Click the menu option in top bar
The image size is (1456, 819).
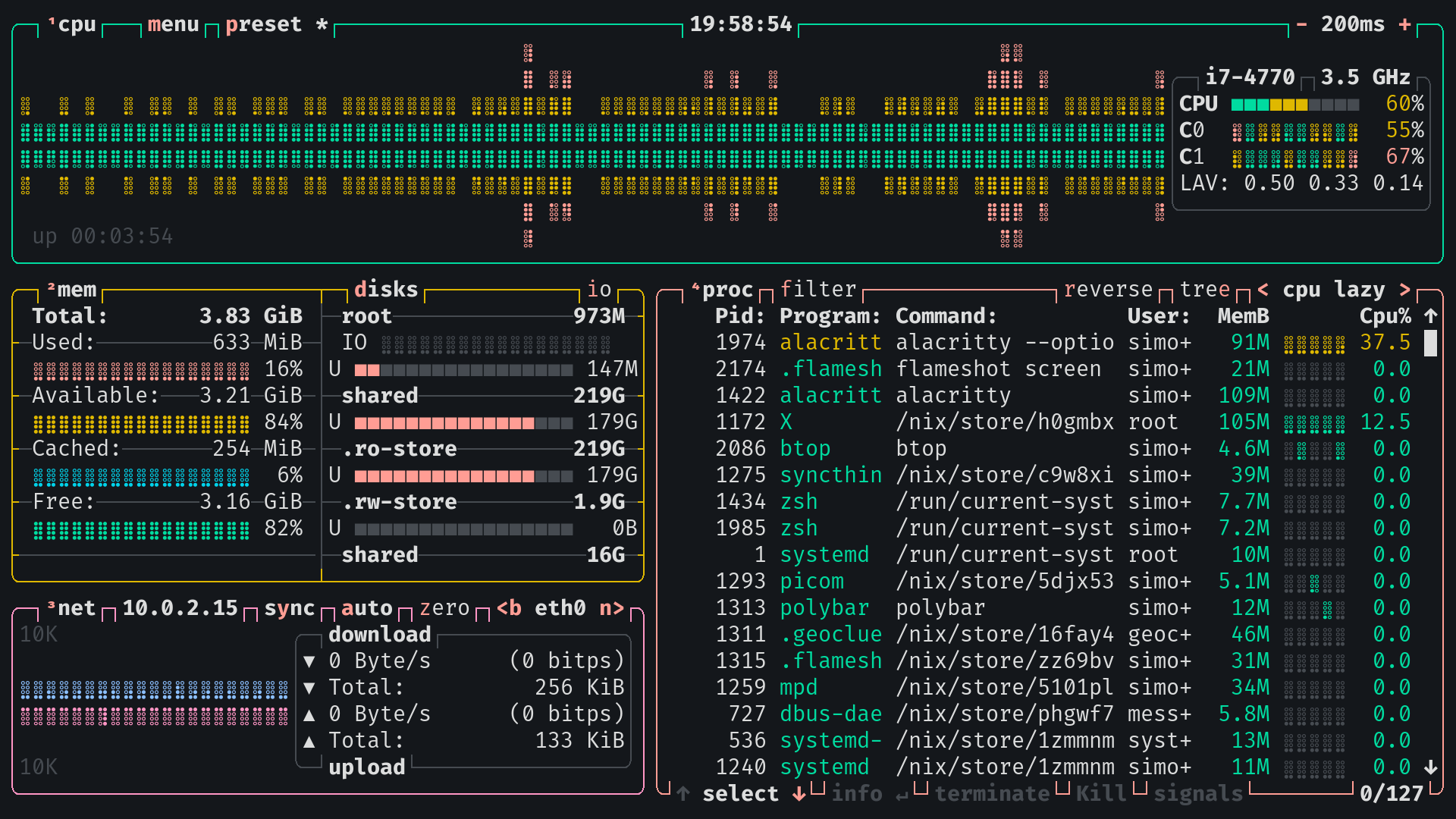(170, 23)
